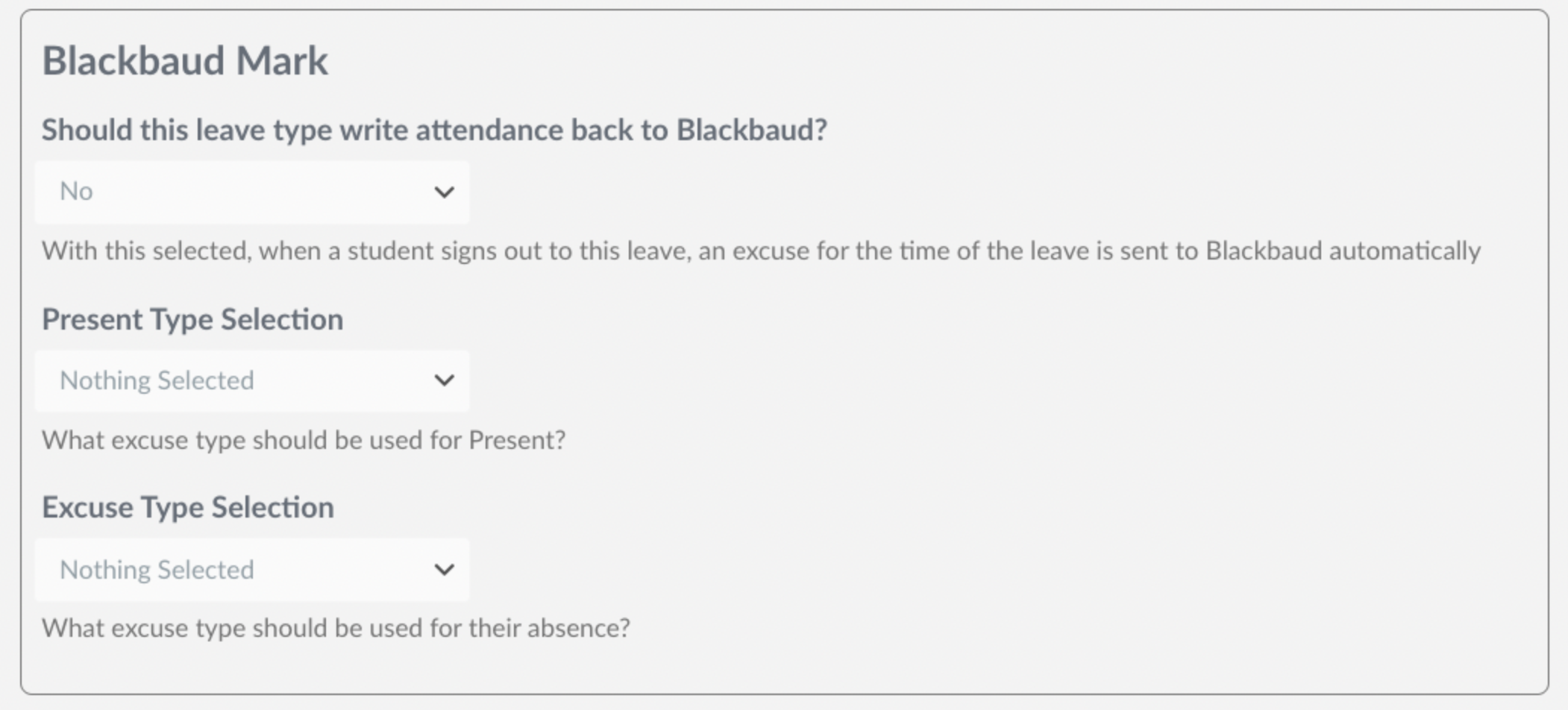Click the Excuse Type Selection label
This screenshot has height=710, width=1568.
point(188,508)
